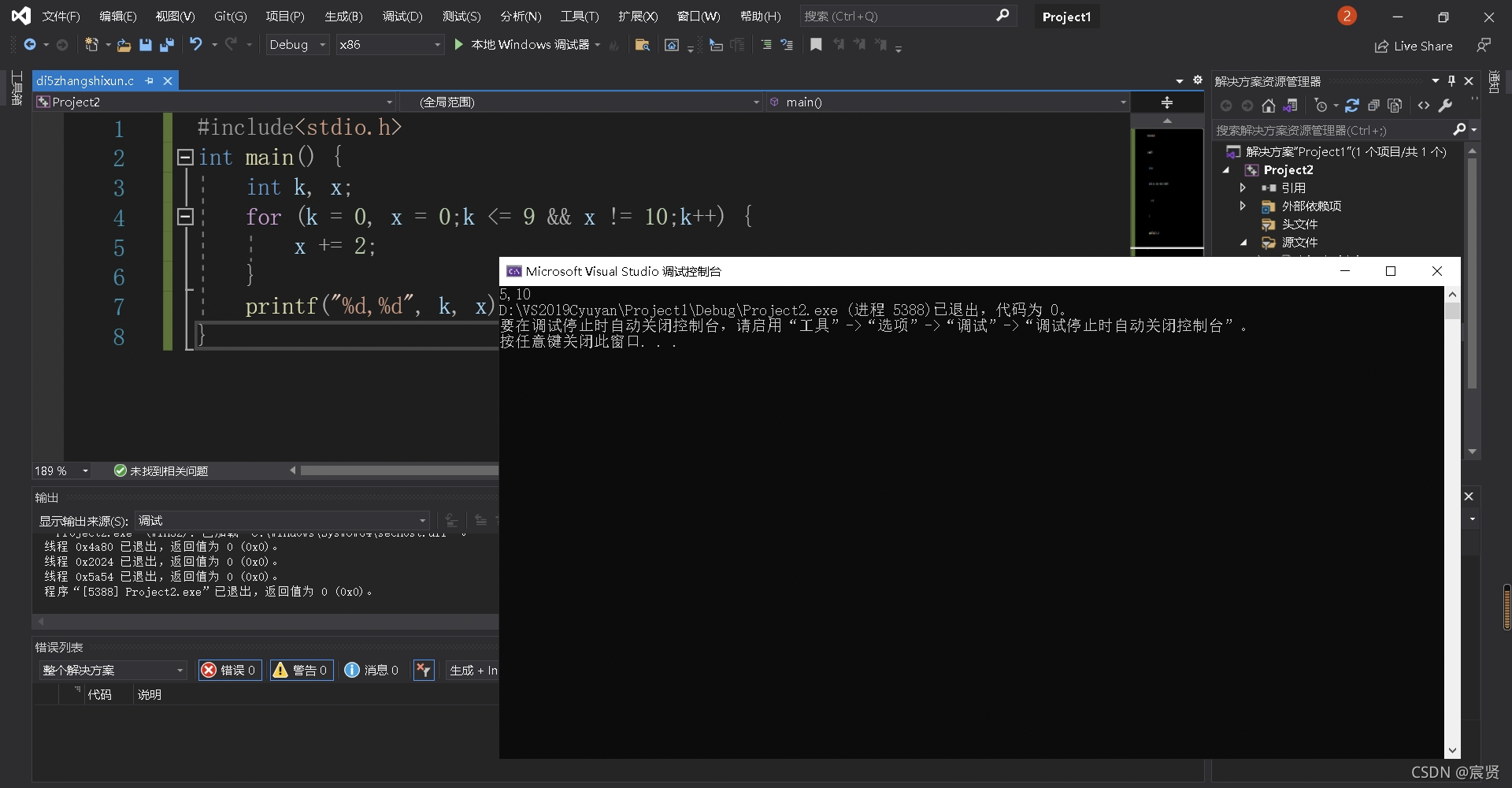The image size is (1512, 788).
Task: Open the Debug configuration dropdown
Action: tap(297, 45)
